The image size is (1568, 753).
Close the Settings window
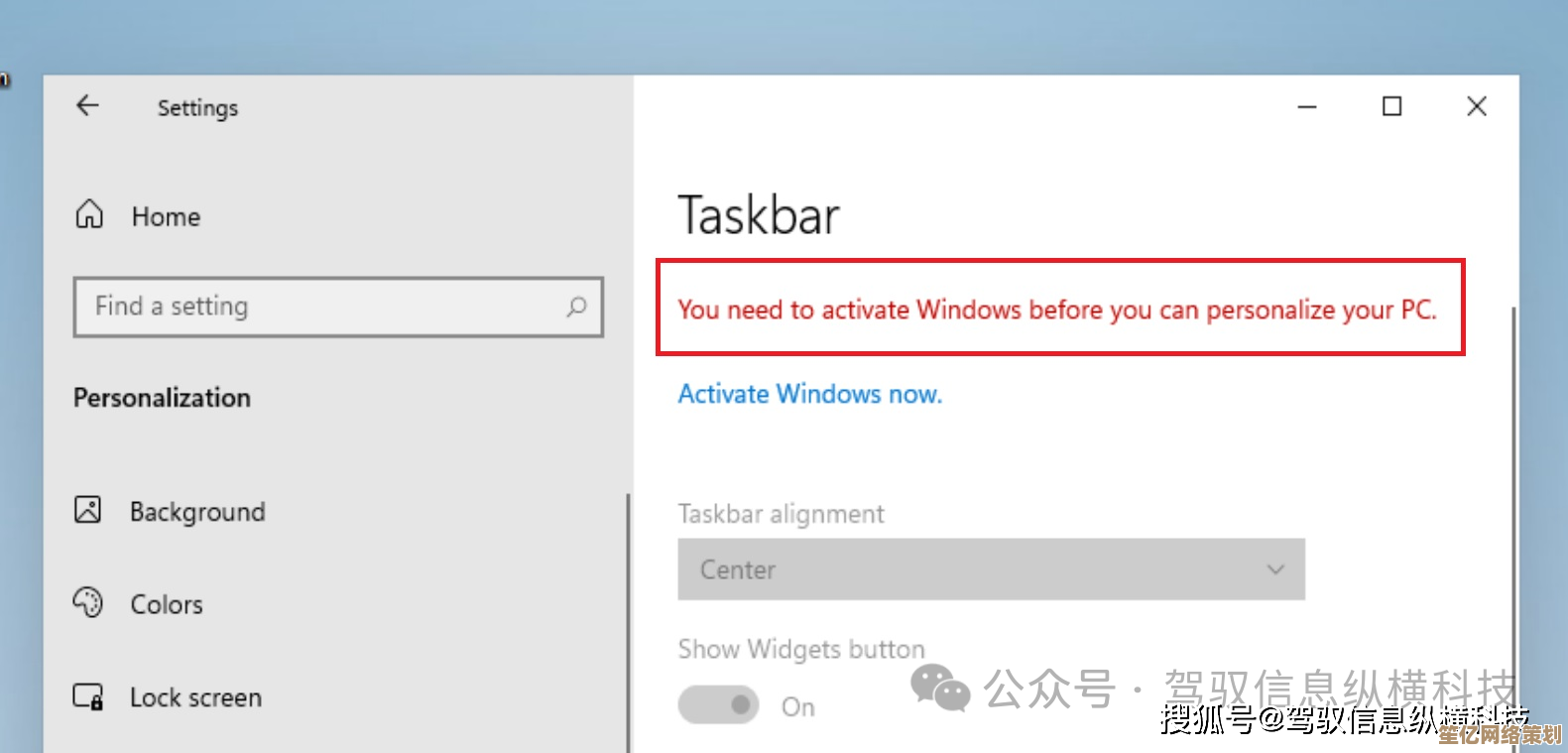coord(1477,106)
